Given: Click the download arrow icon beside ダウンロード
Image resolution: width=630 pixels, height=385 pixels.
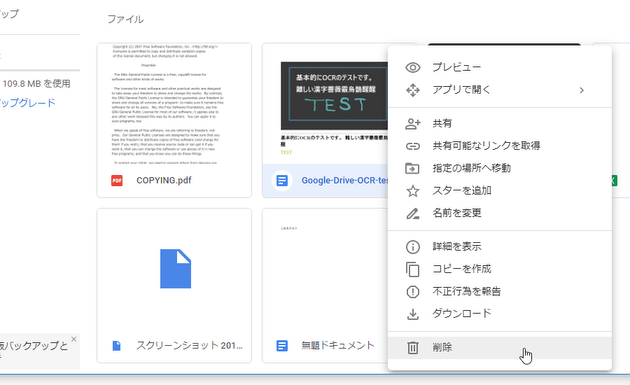Looking at the screenshot, I should coord(413,314).
